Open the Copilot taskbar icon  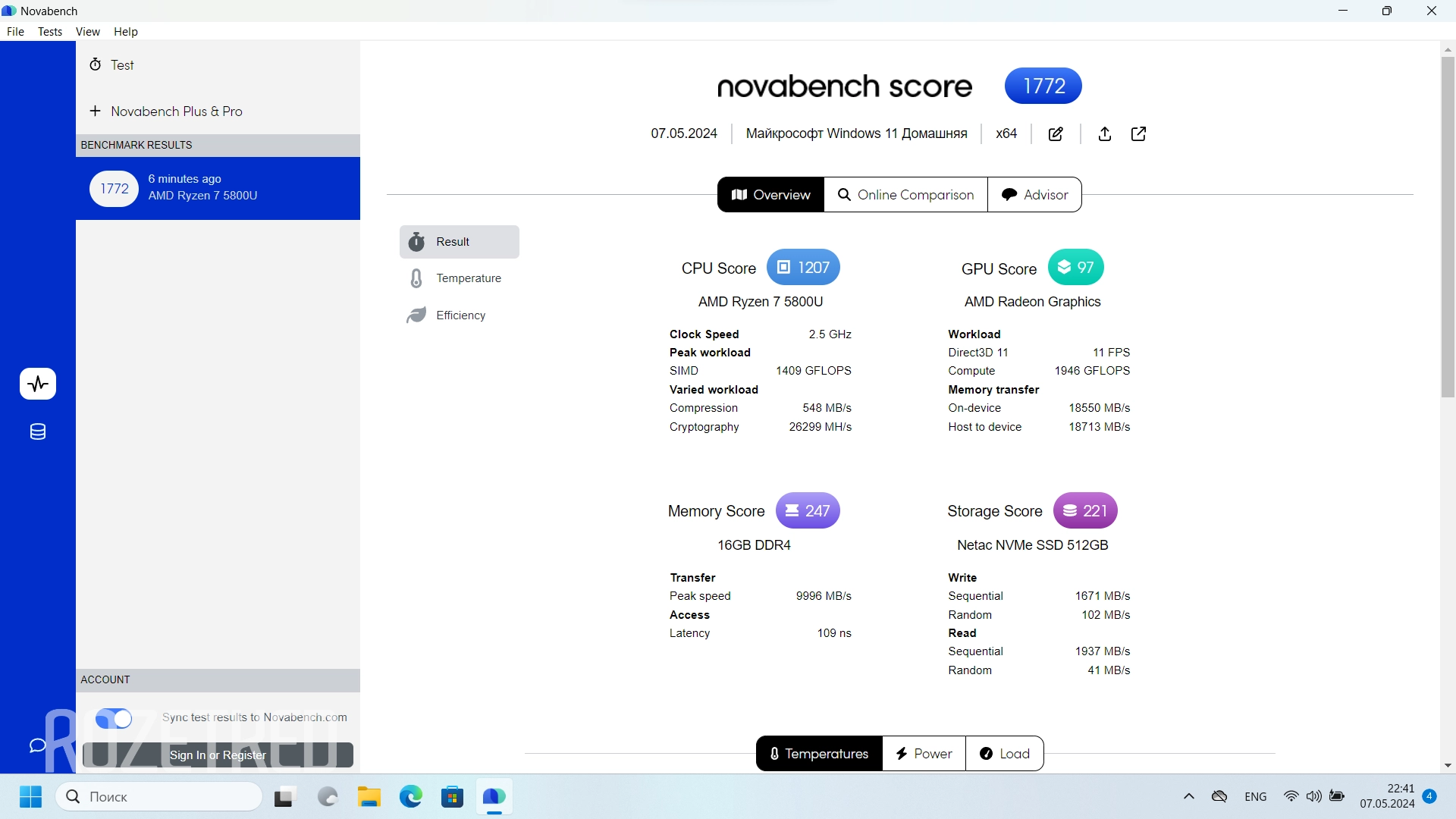click(x=328, y=797)
